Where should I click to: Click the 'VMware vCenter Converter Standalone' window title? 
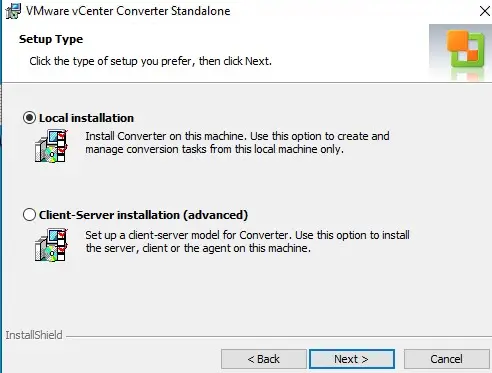click(128, 11)
